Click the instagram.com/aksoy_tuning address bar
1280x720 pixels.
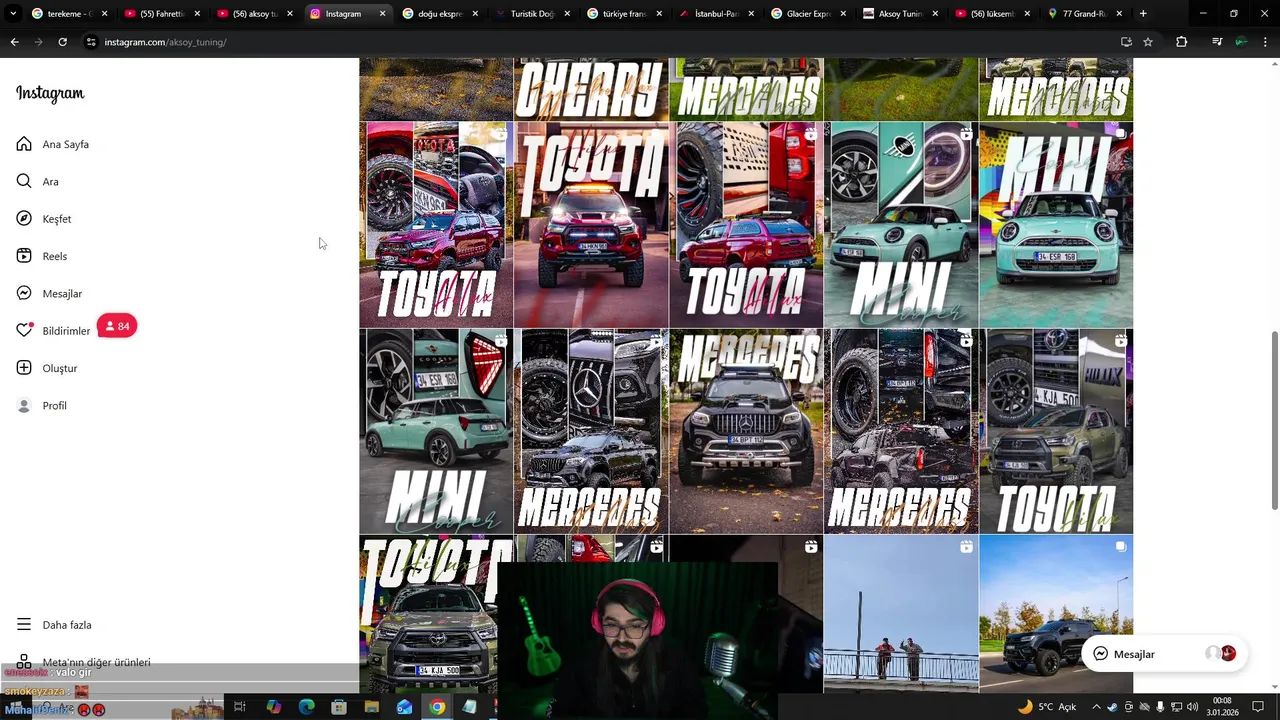tap(600, 42)
